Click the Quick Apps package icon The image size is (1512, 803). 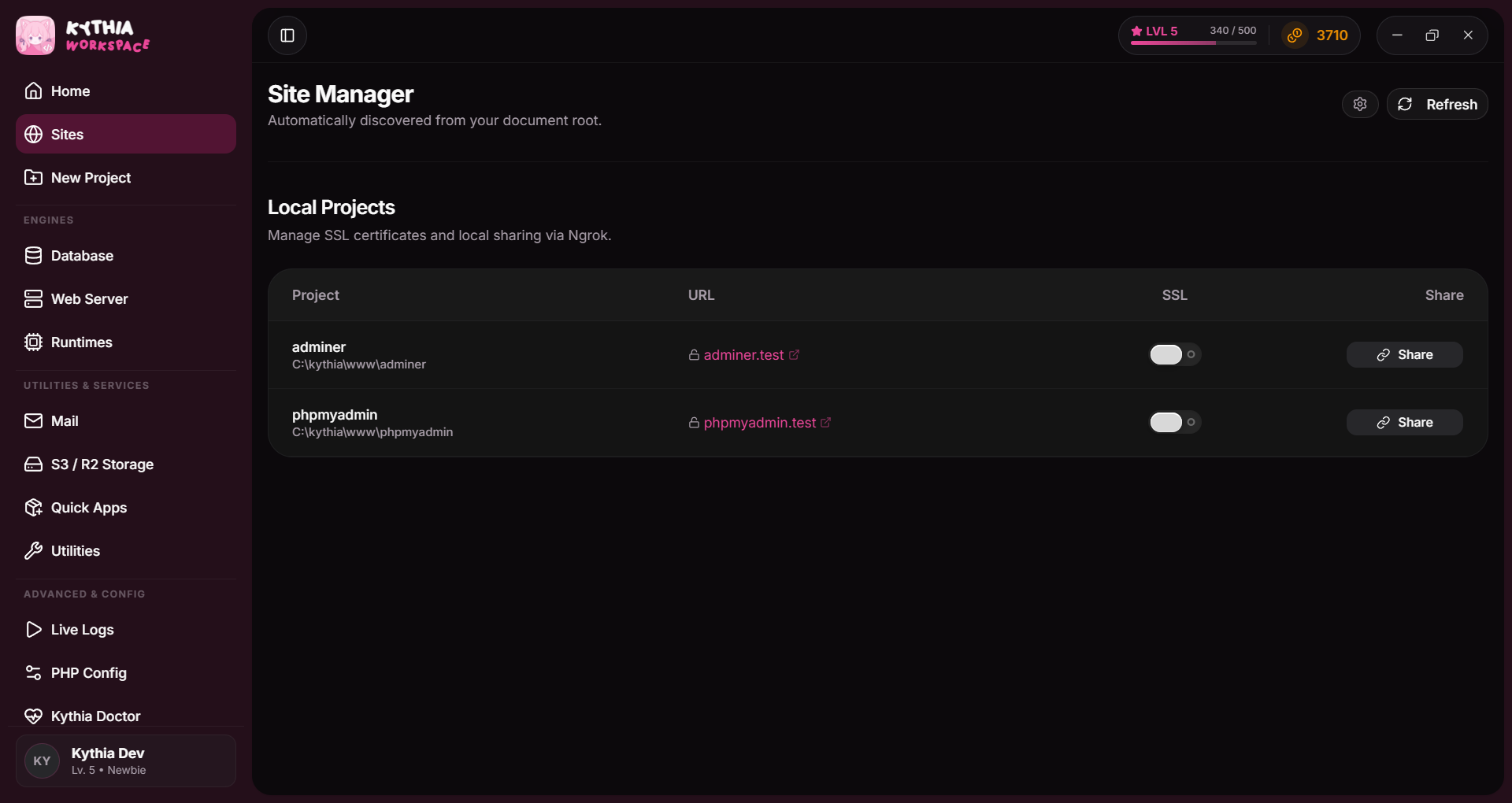pos(33,508)
